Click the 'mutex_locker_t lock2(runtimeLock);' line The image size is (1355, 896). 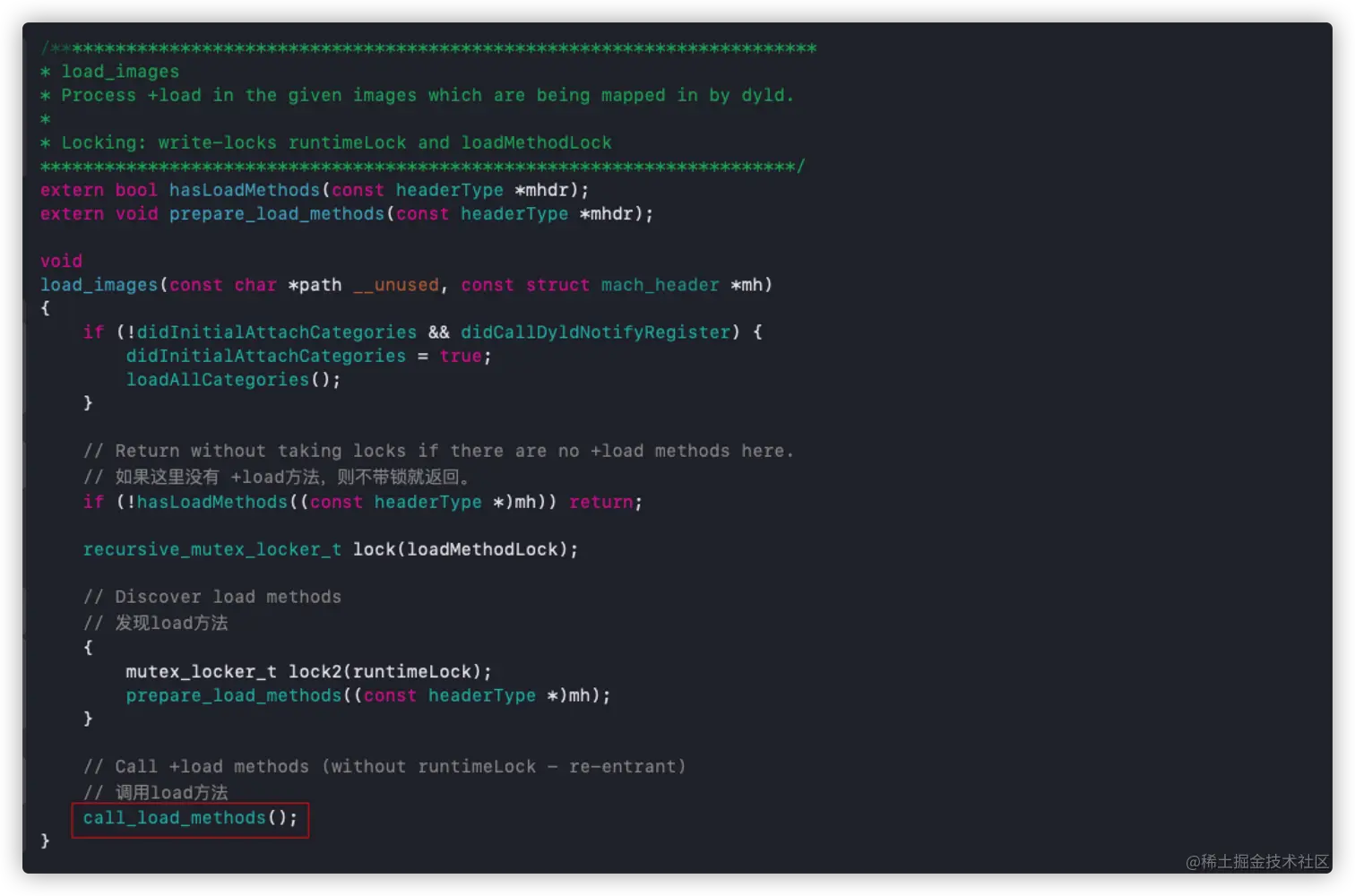[x=308, y=672]
